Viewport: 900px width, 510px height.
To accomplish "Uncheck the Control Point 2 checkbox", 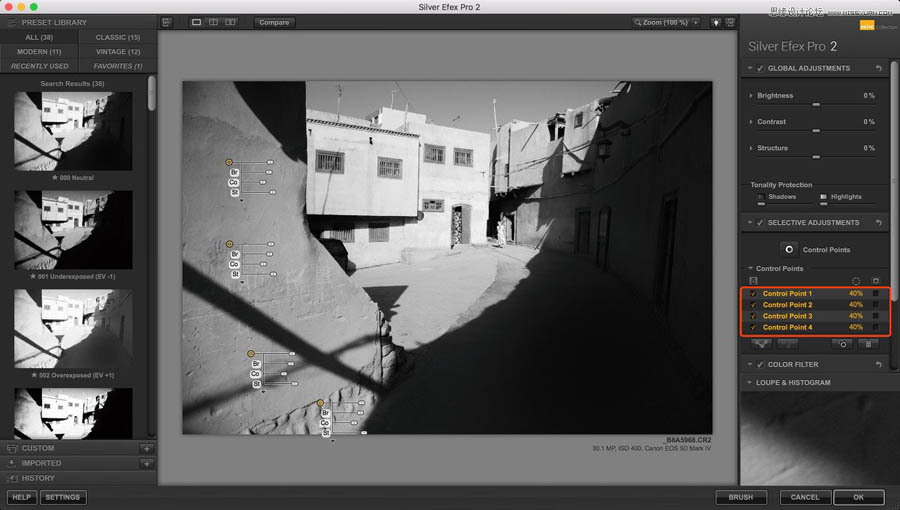I will 753,305.
